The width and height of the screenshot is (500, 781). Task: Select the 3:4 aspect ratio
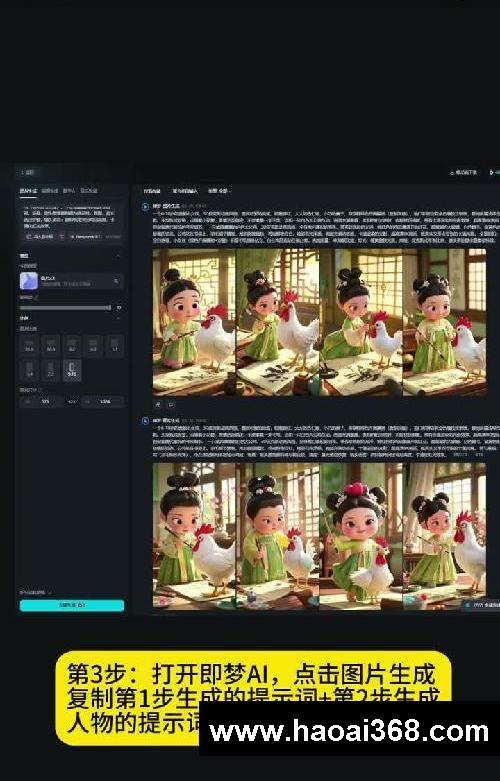click(x=29, y=371)
